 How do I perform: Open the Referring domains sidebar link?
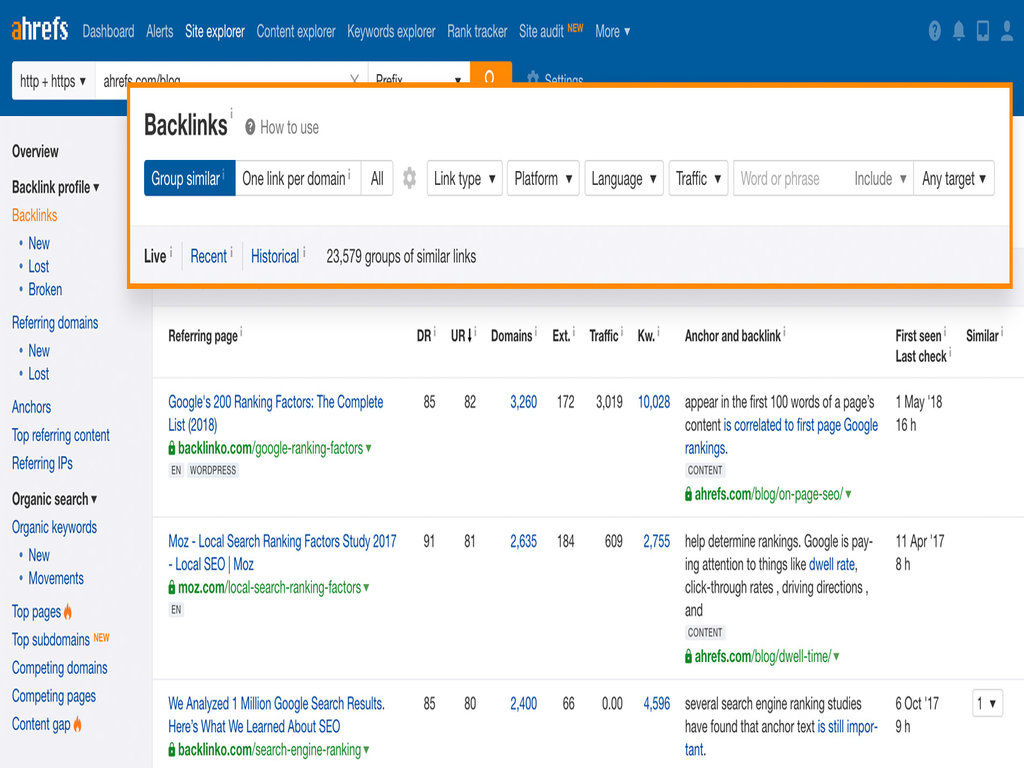pos(55,323)
